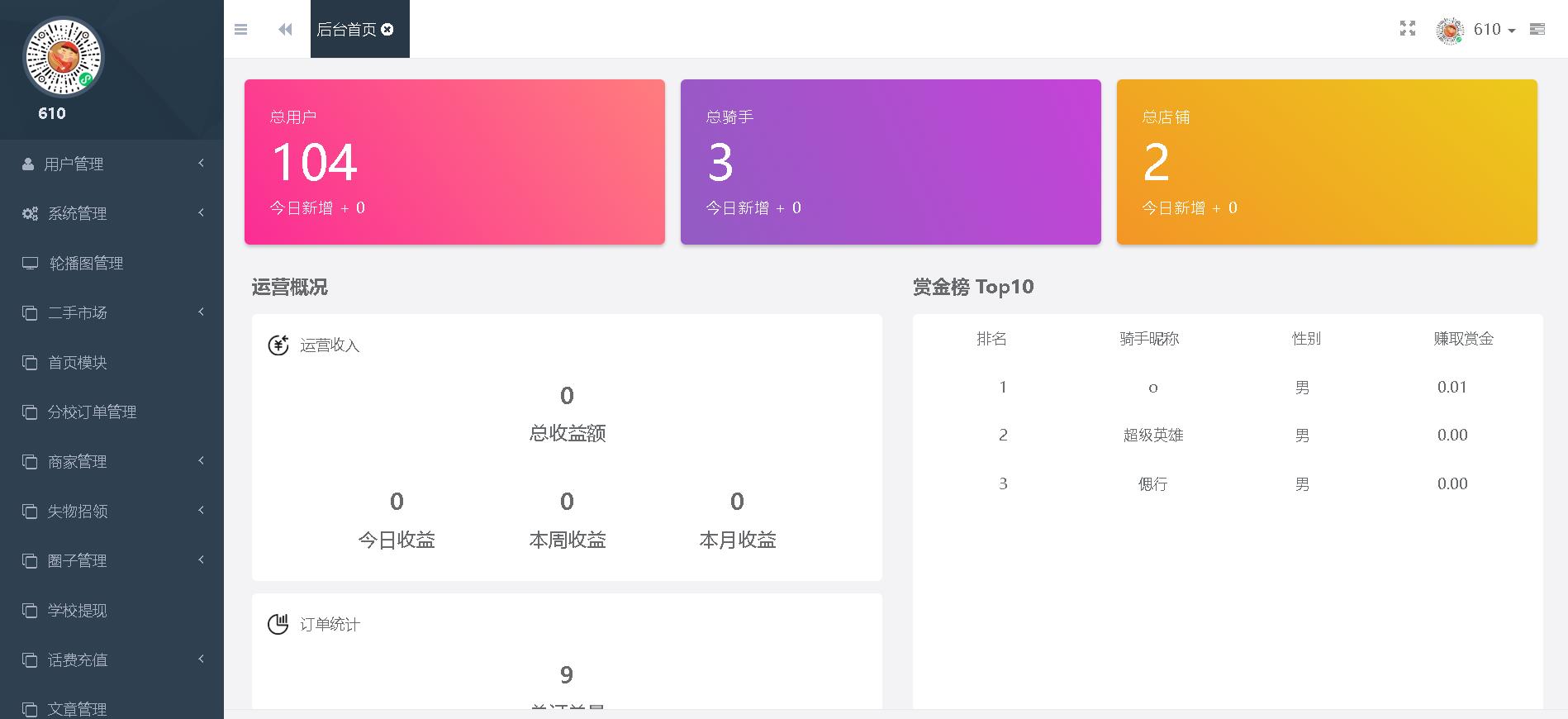
Task: Open the right-side panel list icon
Action: tap(1537, 29)
